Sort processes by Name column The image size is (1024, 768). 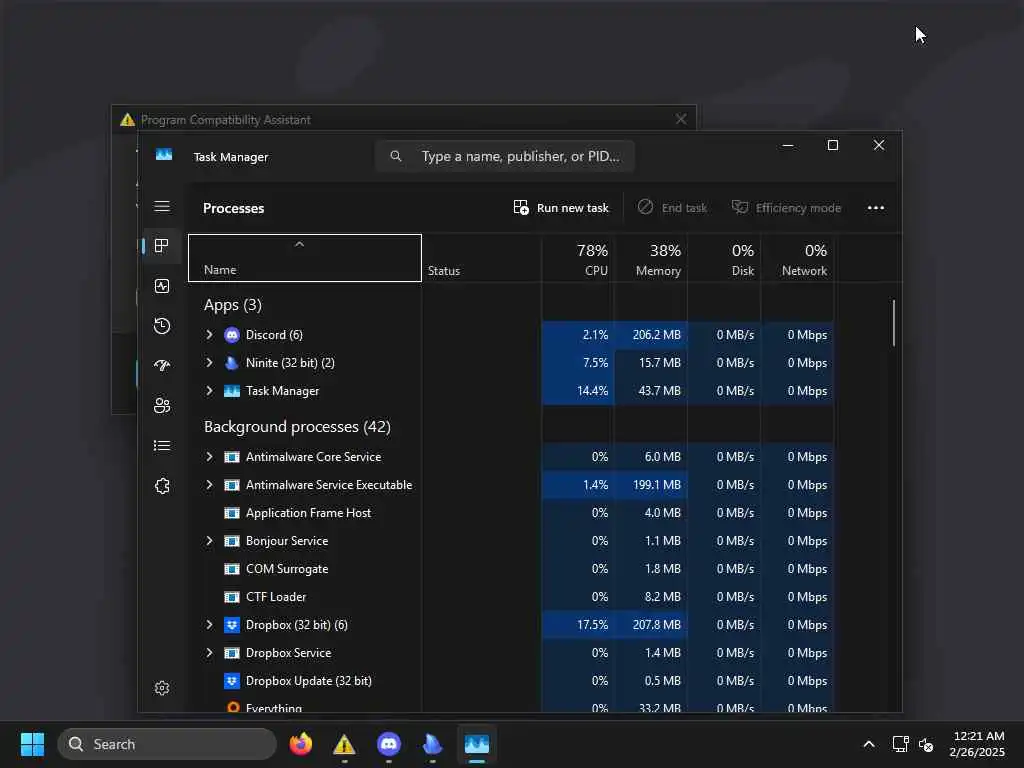point(305,258)
